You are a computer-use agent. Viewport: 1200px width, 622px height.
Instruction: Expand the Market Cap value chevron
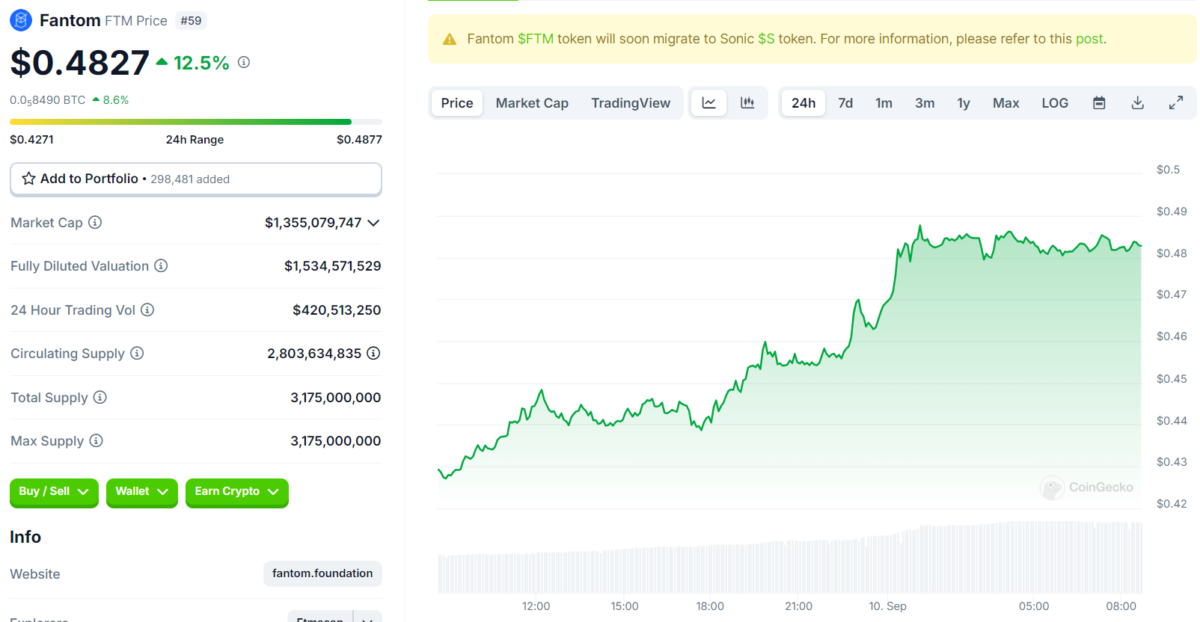pos(373,223)
